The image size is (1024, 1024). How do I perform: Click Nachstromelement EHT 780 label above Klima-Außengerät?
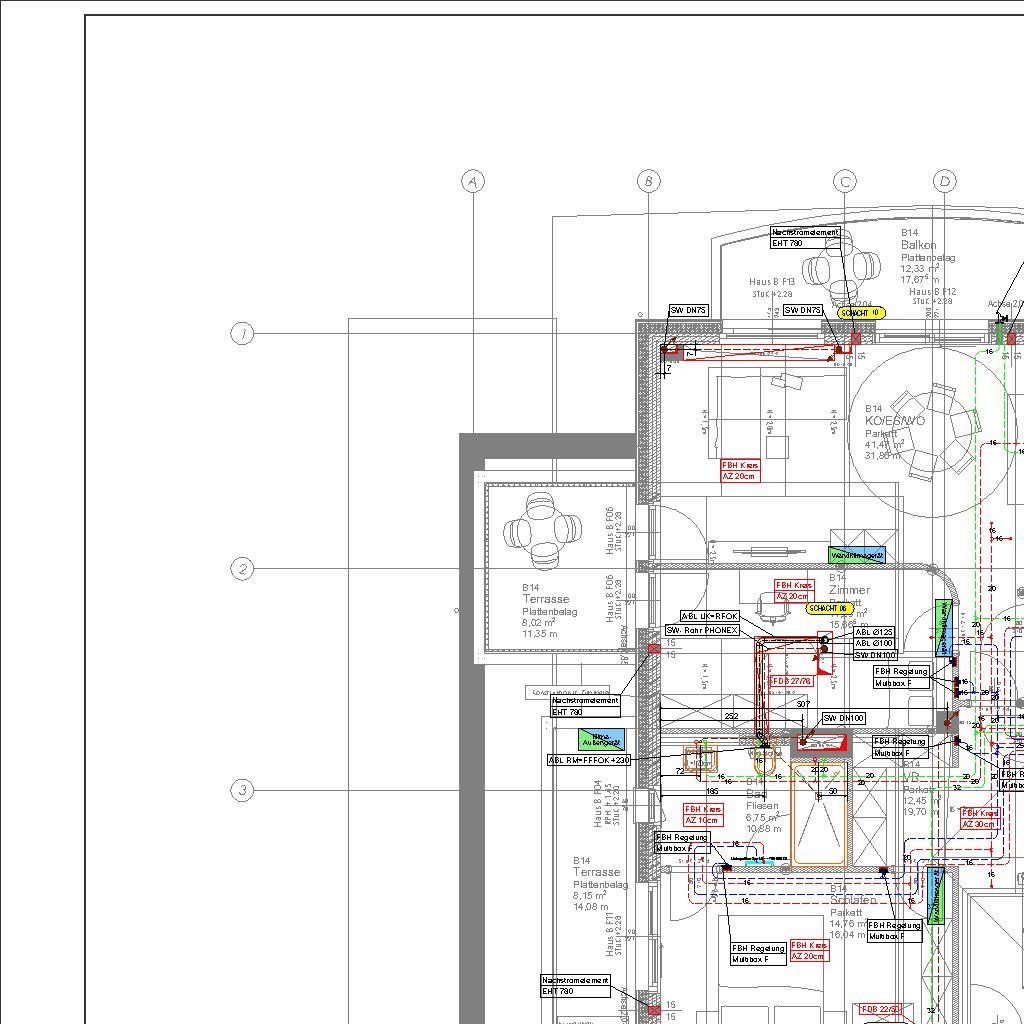pos(586,706)
